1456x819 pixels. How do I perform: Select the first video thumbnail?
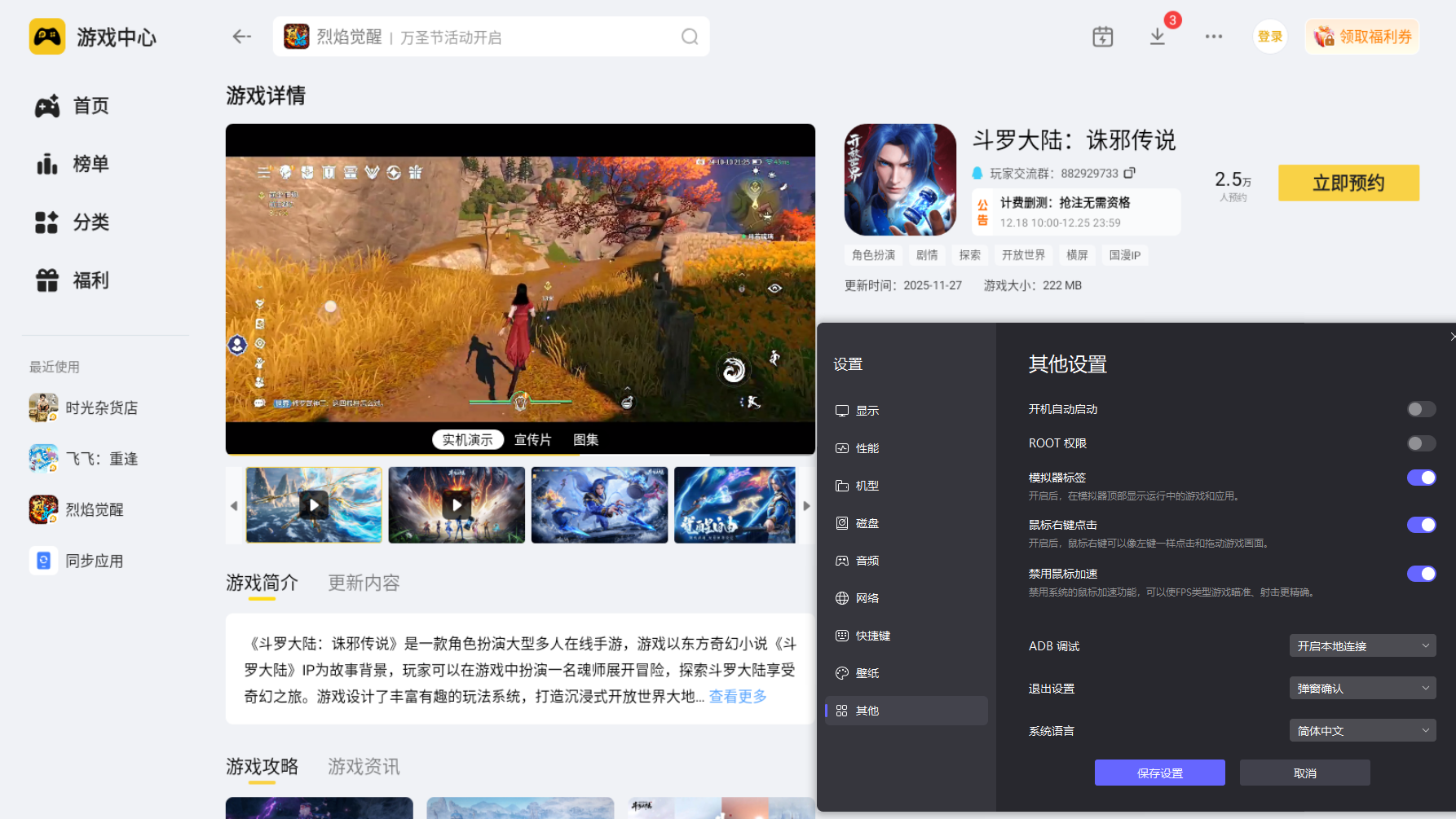tap(314, 505)
